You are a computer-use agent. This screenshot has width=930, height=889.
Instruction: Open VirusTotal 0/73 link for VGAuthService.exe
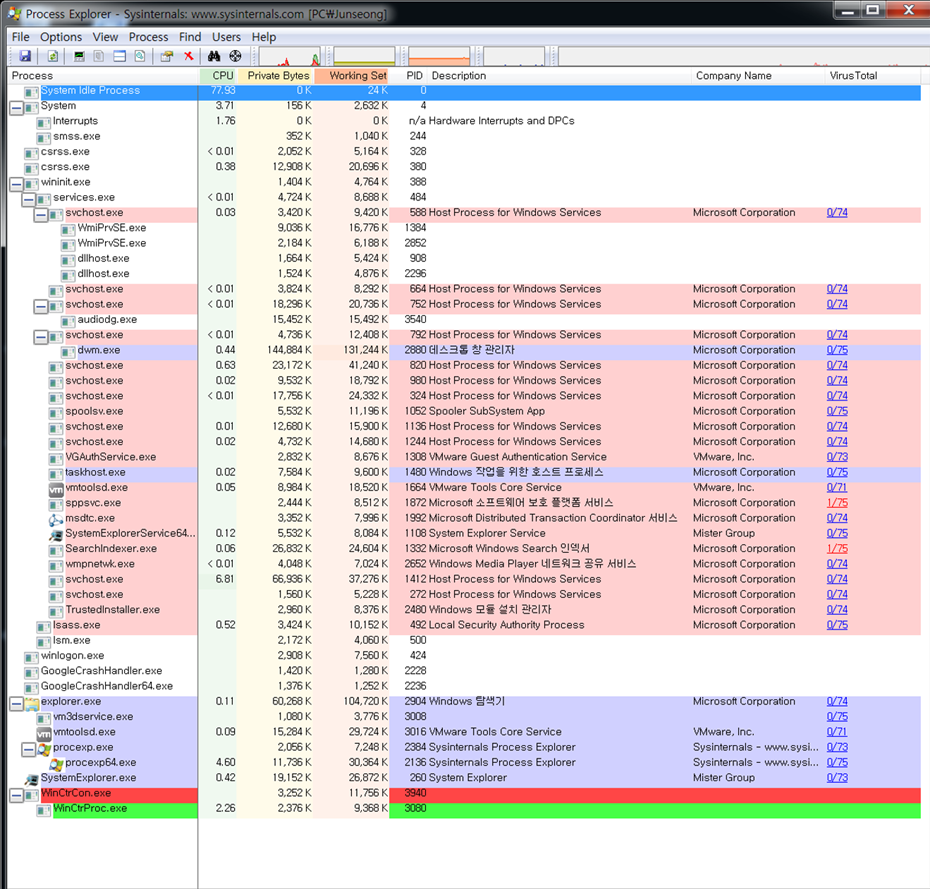(x=837, y=457)
